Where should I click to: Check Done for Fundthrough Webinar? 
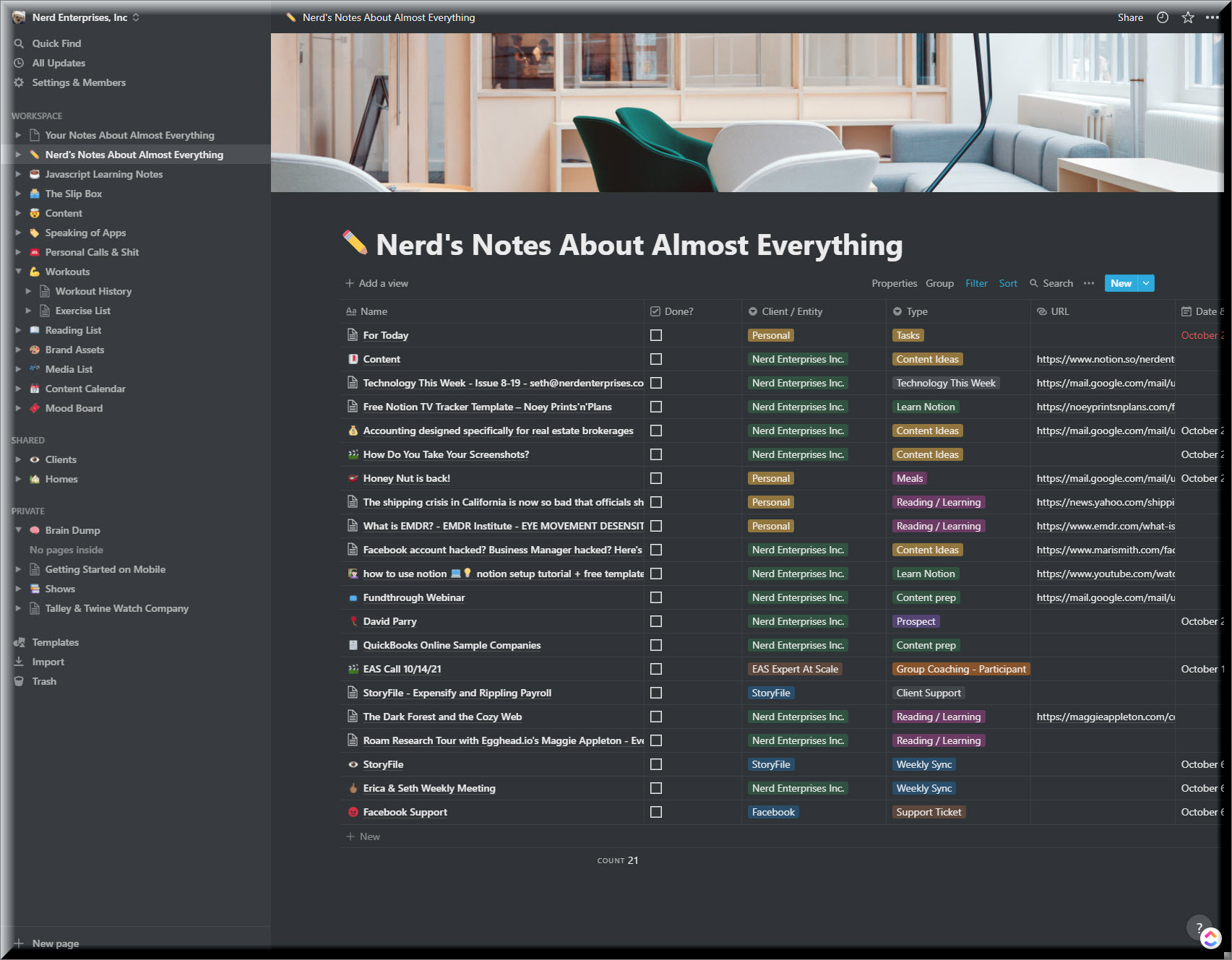click(x=656, y=597)
